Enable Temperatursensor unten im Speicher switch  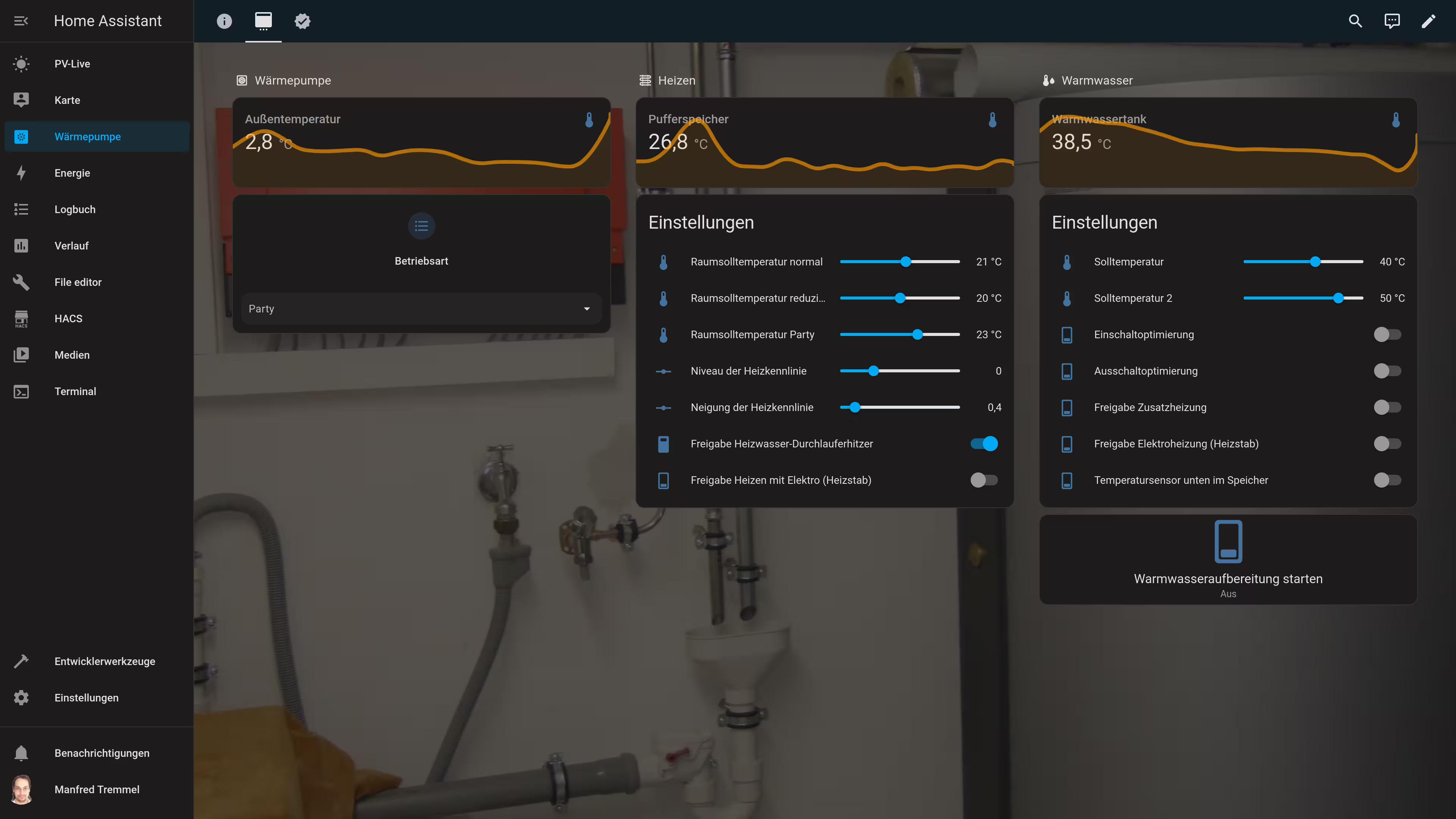point(1388,480)
